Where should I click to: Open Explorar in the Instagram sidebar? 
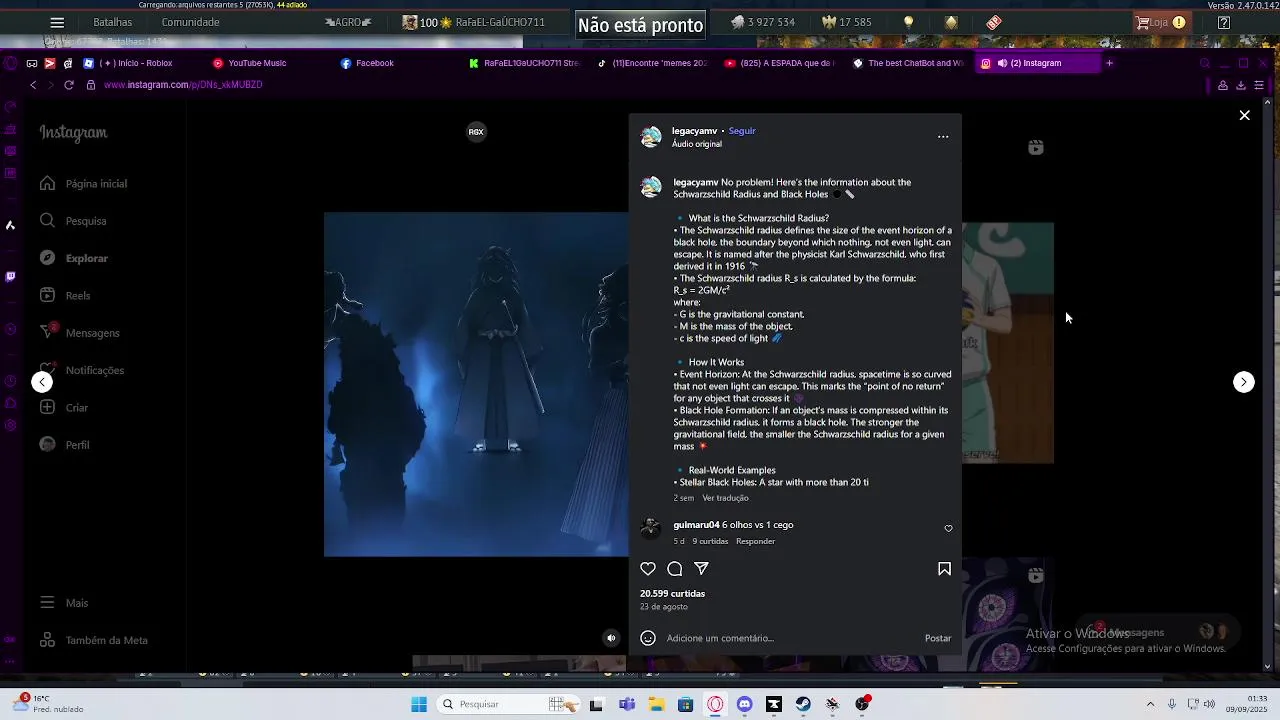[74, 258]
